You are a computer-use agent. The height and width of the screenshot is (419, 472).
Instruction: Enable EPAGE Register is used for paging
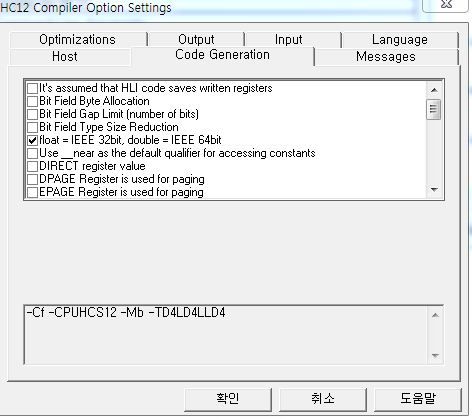pyautogui.click(x=32, y=192)
